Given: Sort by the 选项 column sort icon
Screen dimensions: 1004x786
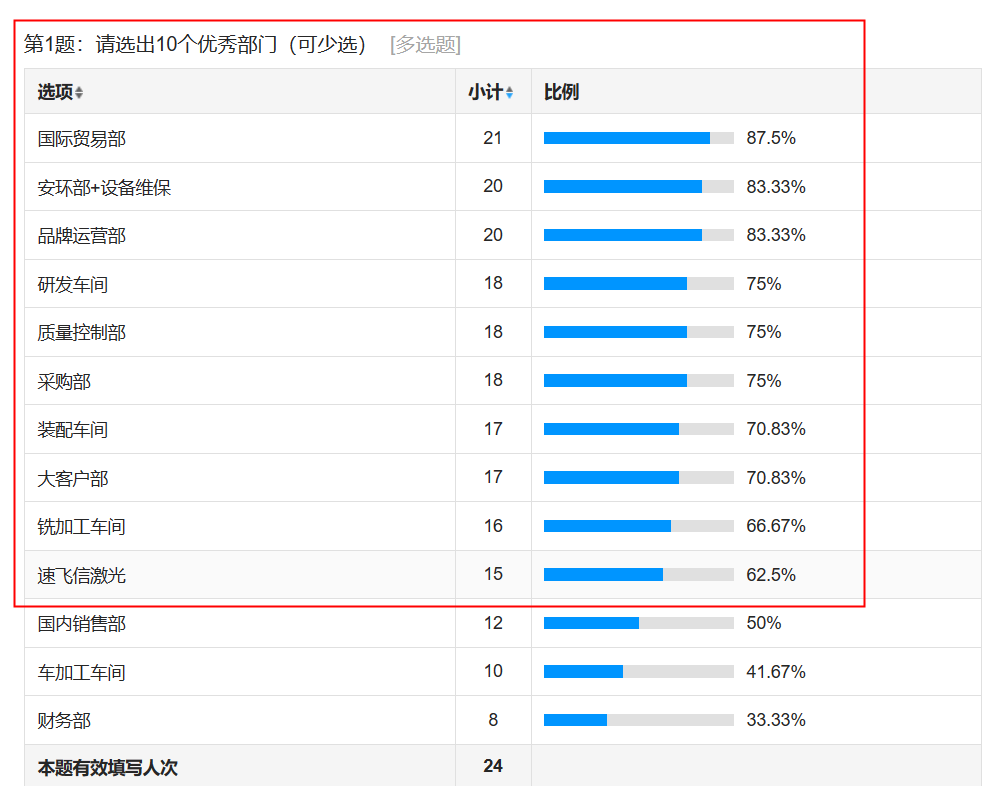Looking at the screenshot, I should click(79, 93).
